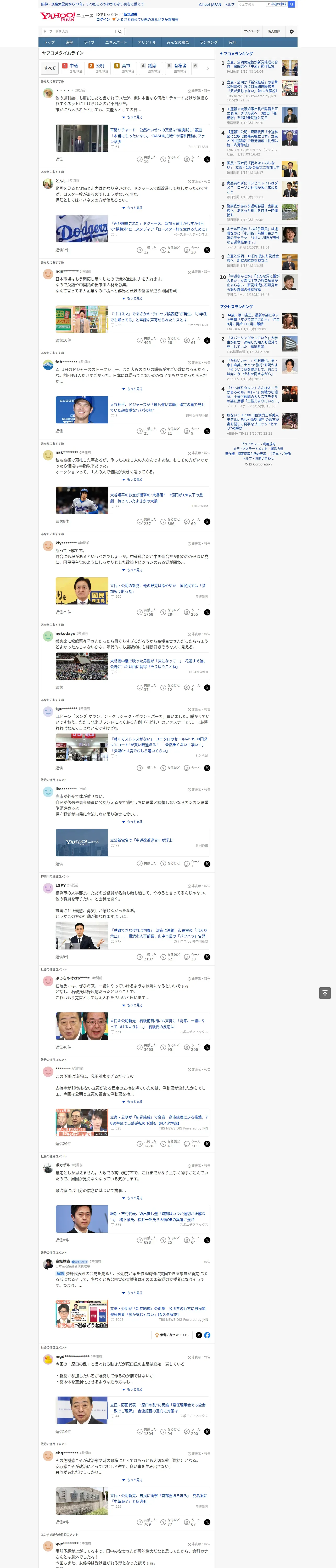Image resolution: width=336 pixels, height=1568 pixels.
Task: Show more topics with right chevron arrow
Action: point(208,68)
